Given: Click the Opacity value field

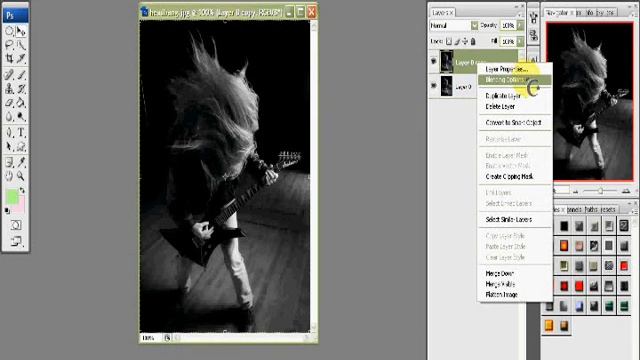Looking at the screenshot, I should point(508,25).
